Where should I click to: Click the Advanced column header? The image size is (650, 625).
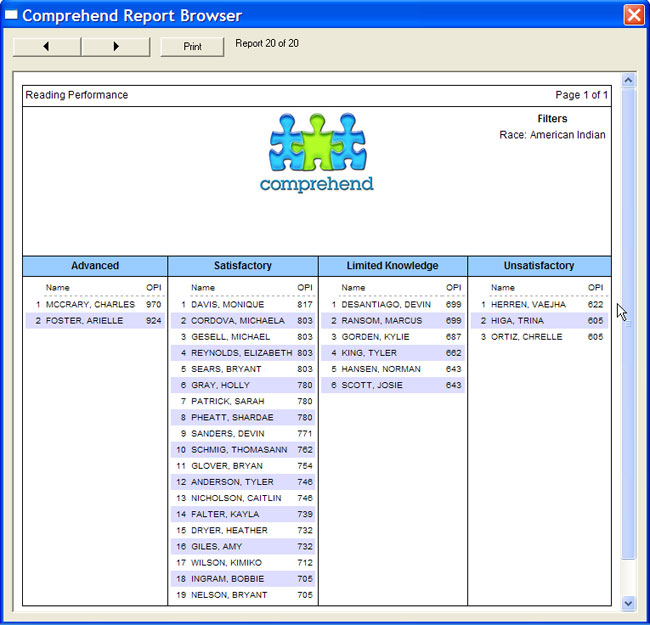[x=95, y=266]
